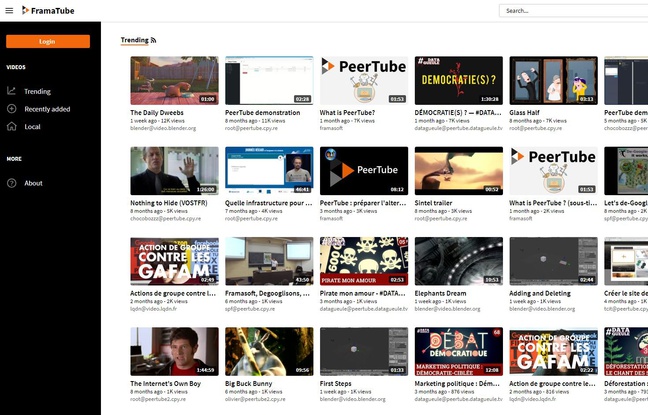Open Elephants Dream thumbnail
The image size is (648, 415).
click(x=459, y=261)
